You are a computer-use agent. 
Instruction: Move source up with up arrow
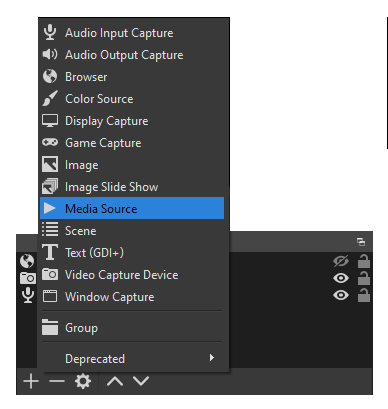115,381
